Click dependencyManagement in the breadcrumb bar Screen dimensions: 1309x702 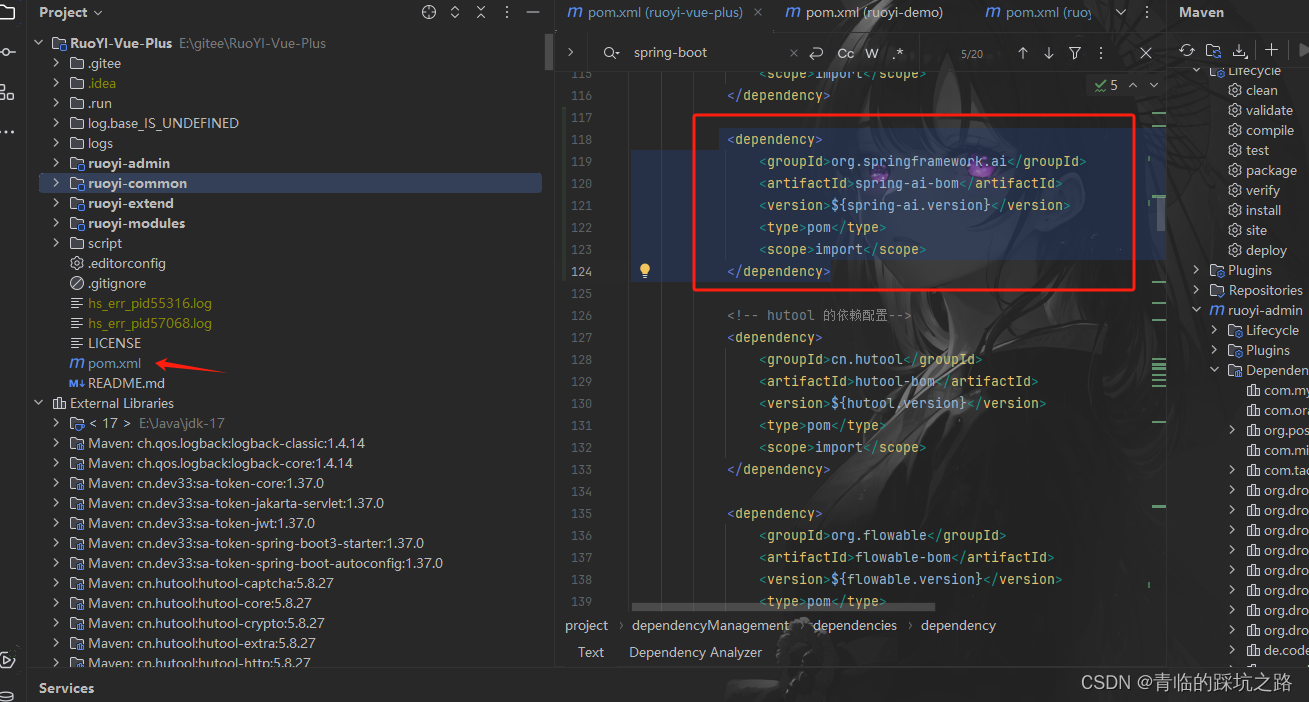710,625
